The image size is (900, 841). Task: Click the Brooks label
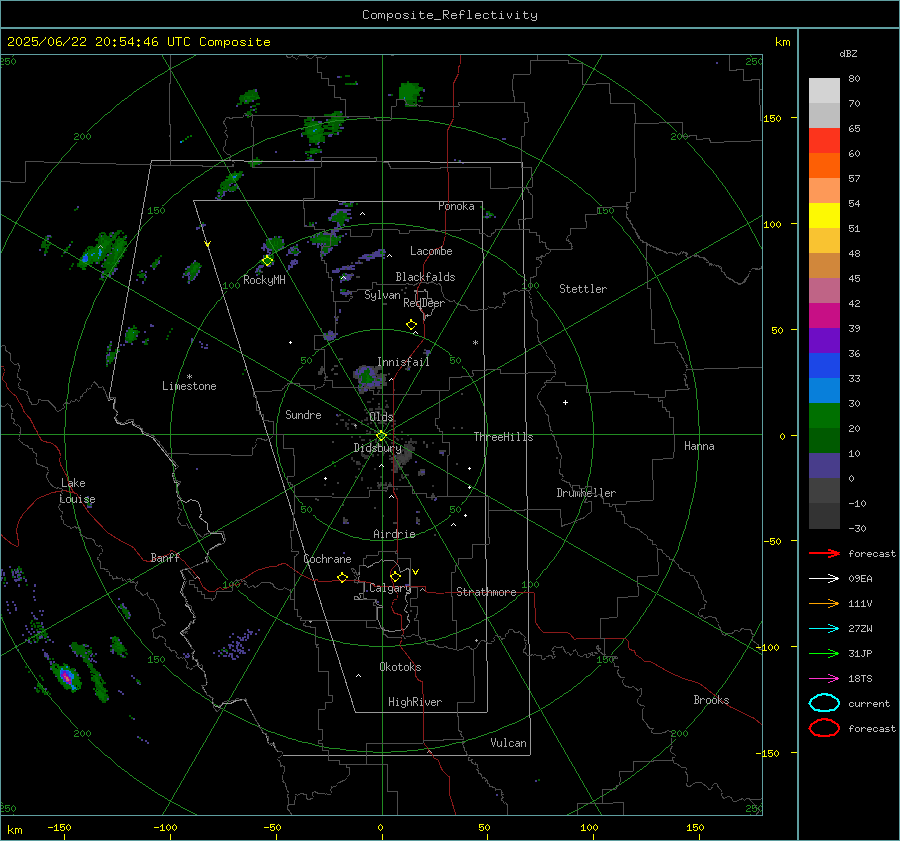pyautogui.click(x=711, y=700)
